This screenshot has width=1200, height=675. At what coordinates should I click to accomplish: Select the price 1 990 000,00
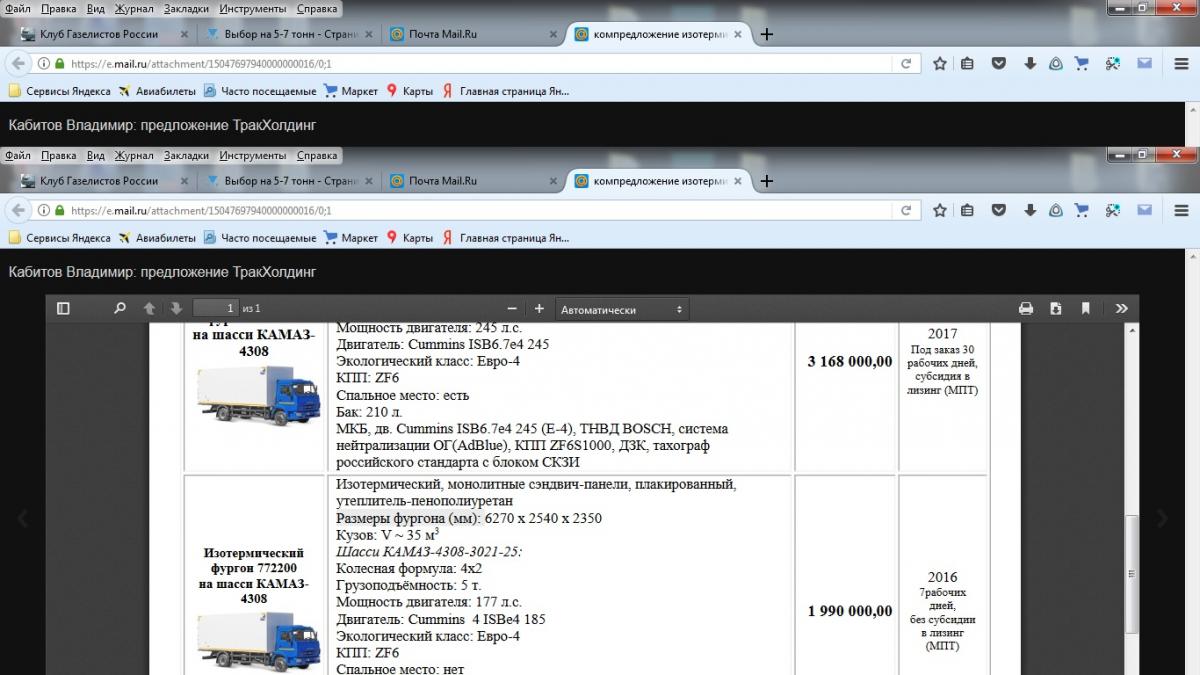[x=850, y=611]
